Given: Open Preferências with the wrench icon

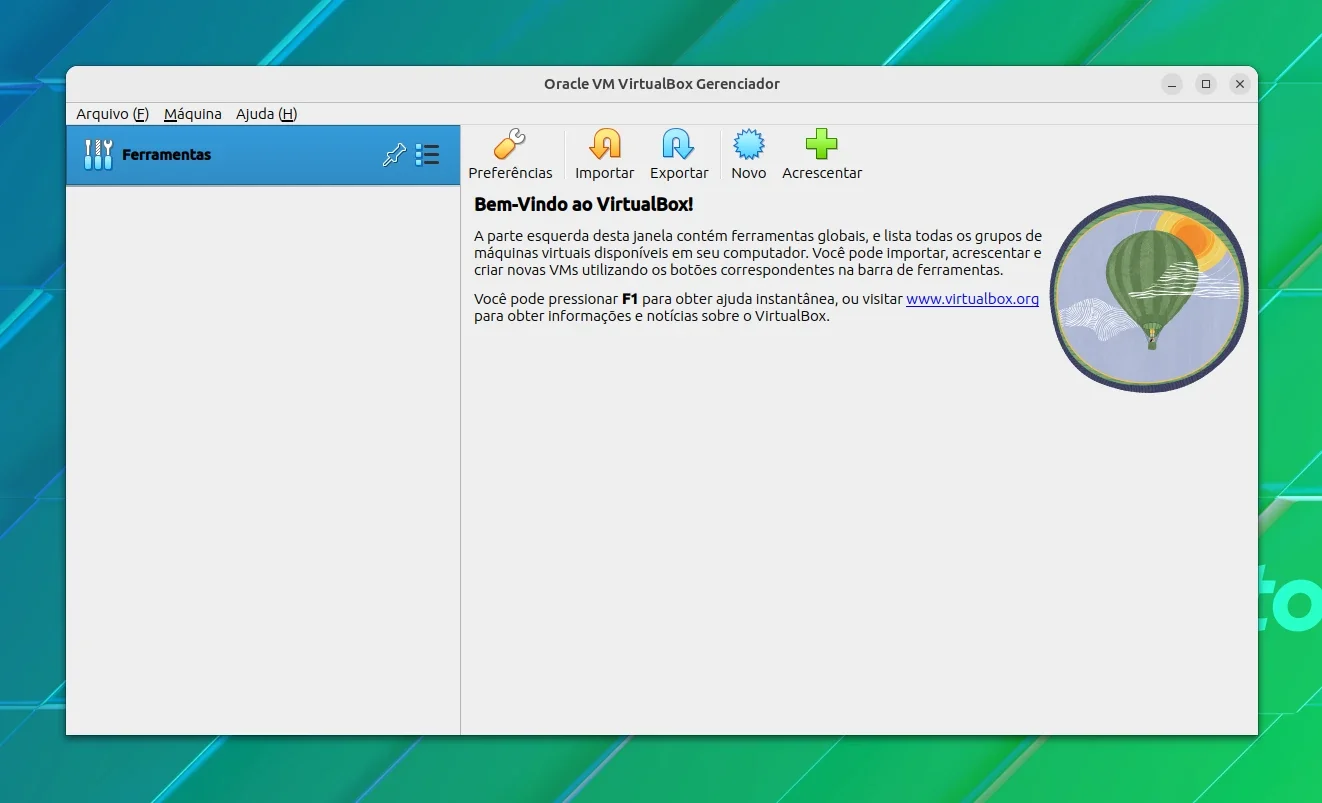Looking at the screenshot, I should pyautogui.click(x=510, y=145).
